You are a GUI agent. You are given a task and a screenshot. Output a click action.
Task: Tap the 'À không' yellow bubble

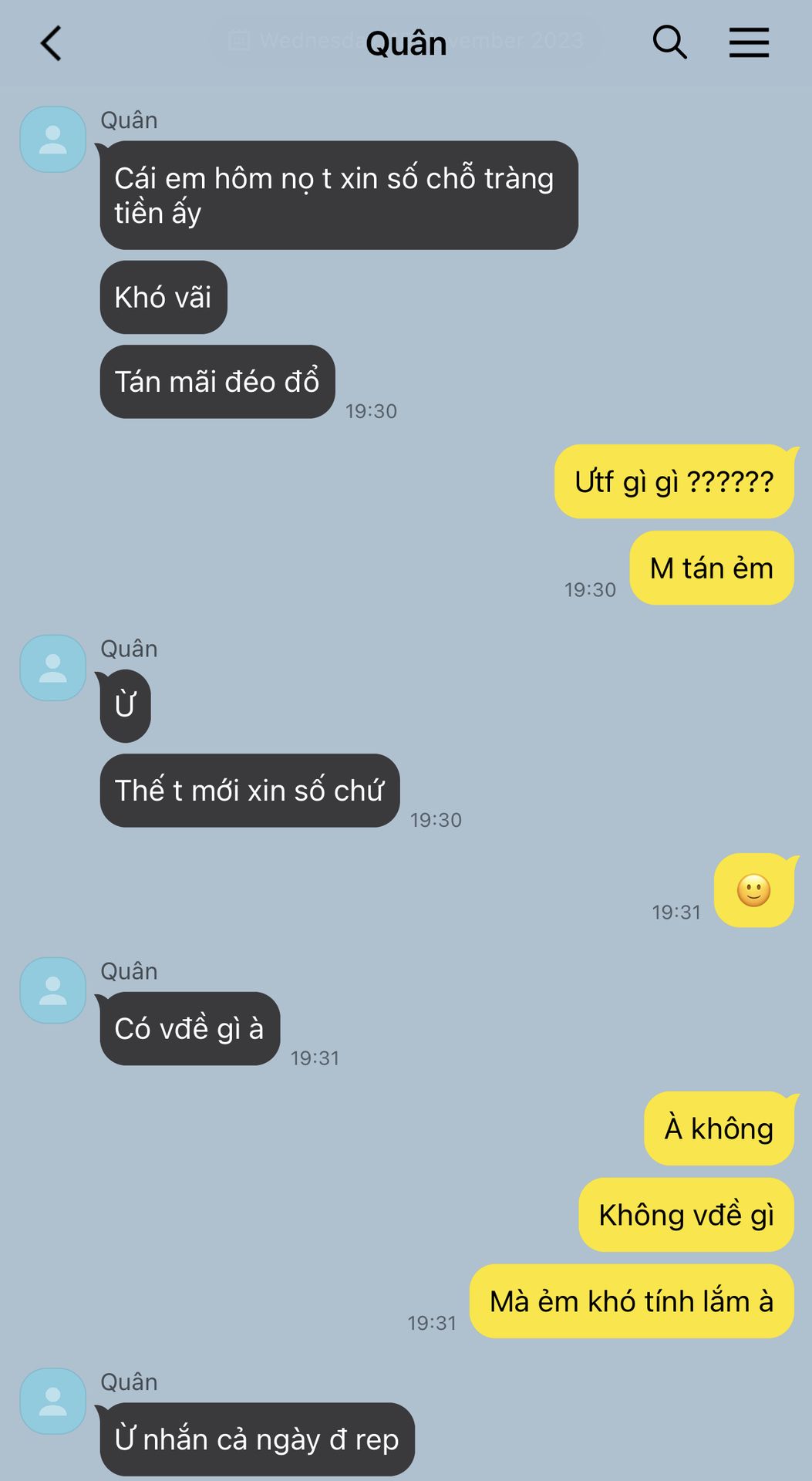coord(719,1128)
